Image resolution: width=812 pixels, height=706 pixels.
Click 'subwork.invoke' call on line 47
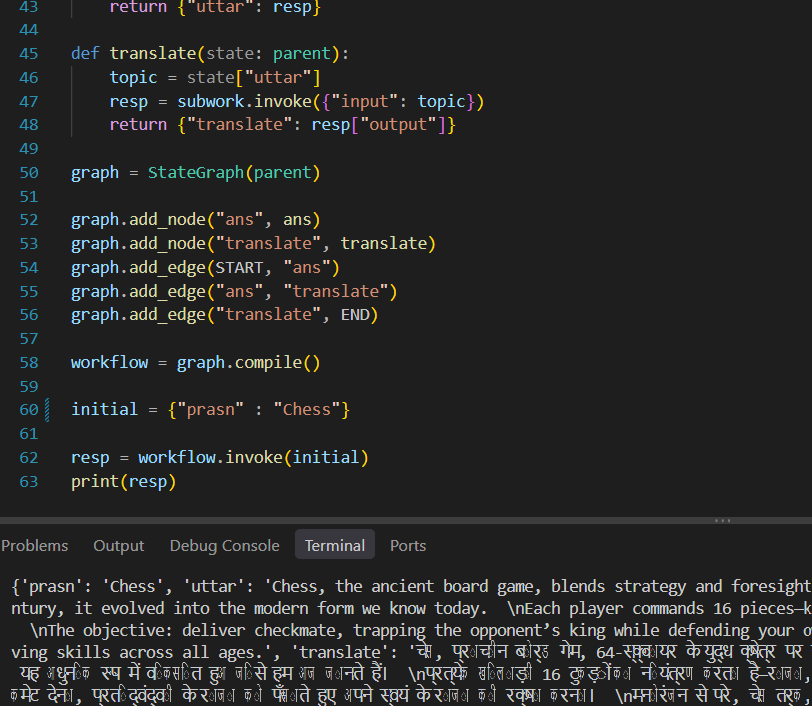coord(244,101)
